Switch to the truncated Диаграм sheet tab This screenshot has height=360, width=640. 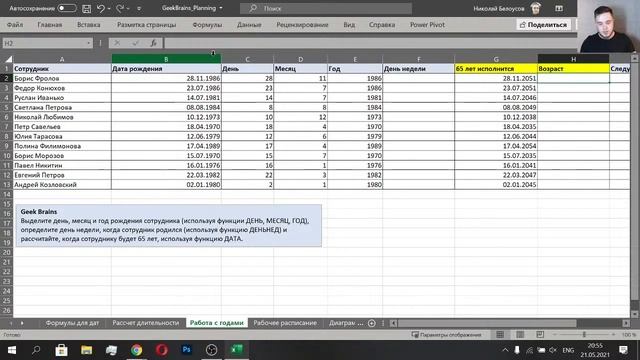[346, 322]
